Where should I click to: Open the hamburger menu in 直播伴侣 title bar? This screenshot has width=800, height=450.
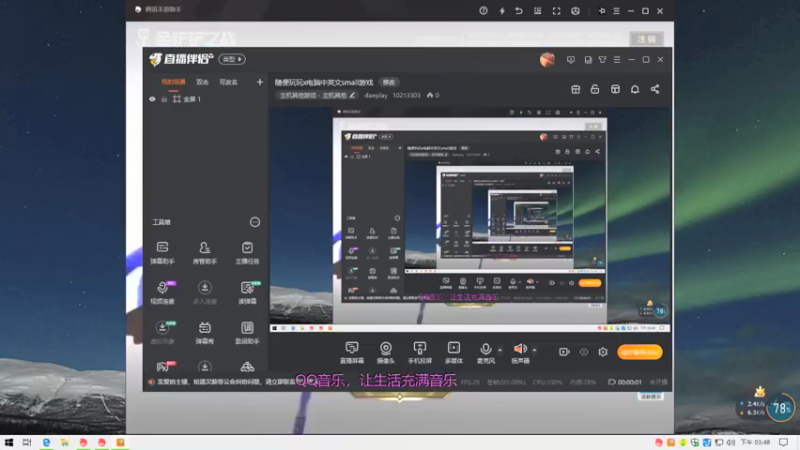click(617, 60)
